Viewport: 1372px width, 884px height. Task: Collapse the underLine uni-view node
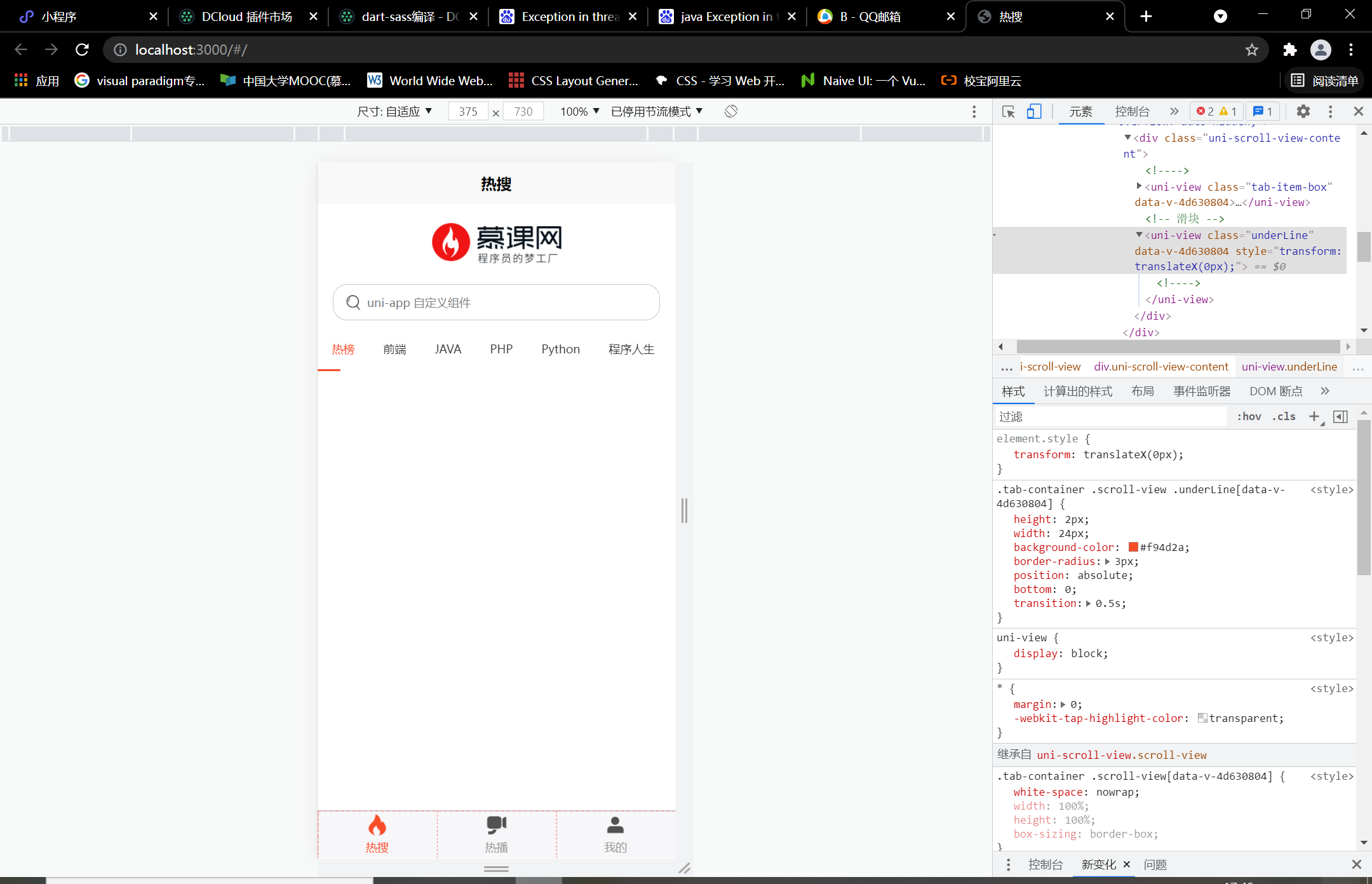[1139, 235]
